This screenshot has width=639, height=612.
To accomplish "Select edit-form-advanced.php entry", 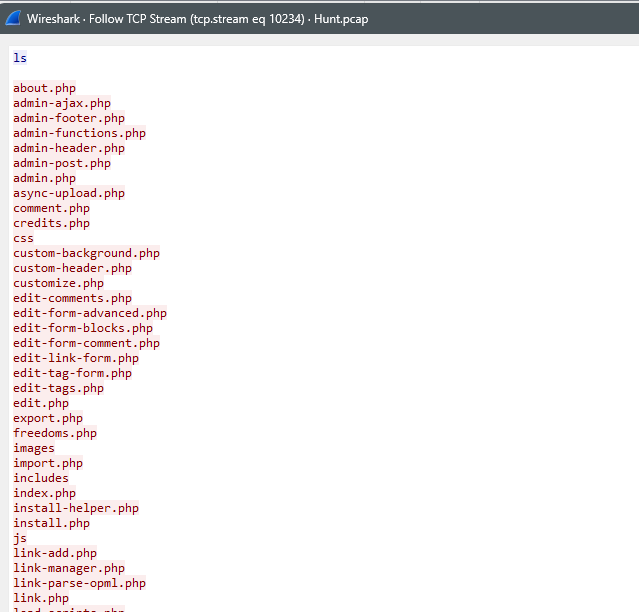I will pos(90,313).
